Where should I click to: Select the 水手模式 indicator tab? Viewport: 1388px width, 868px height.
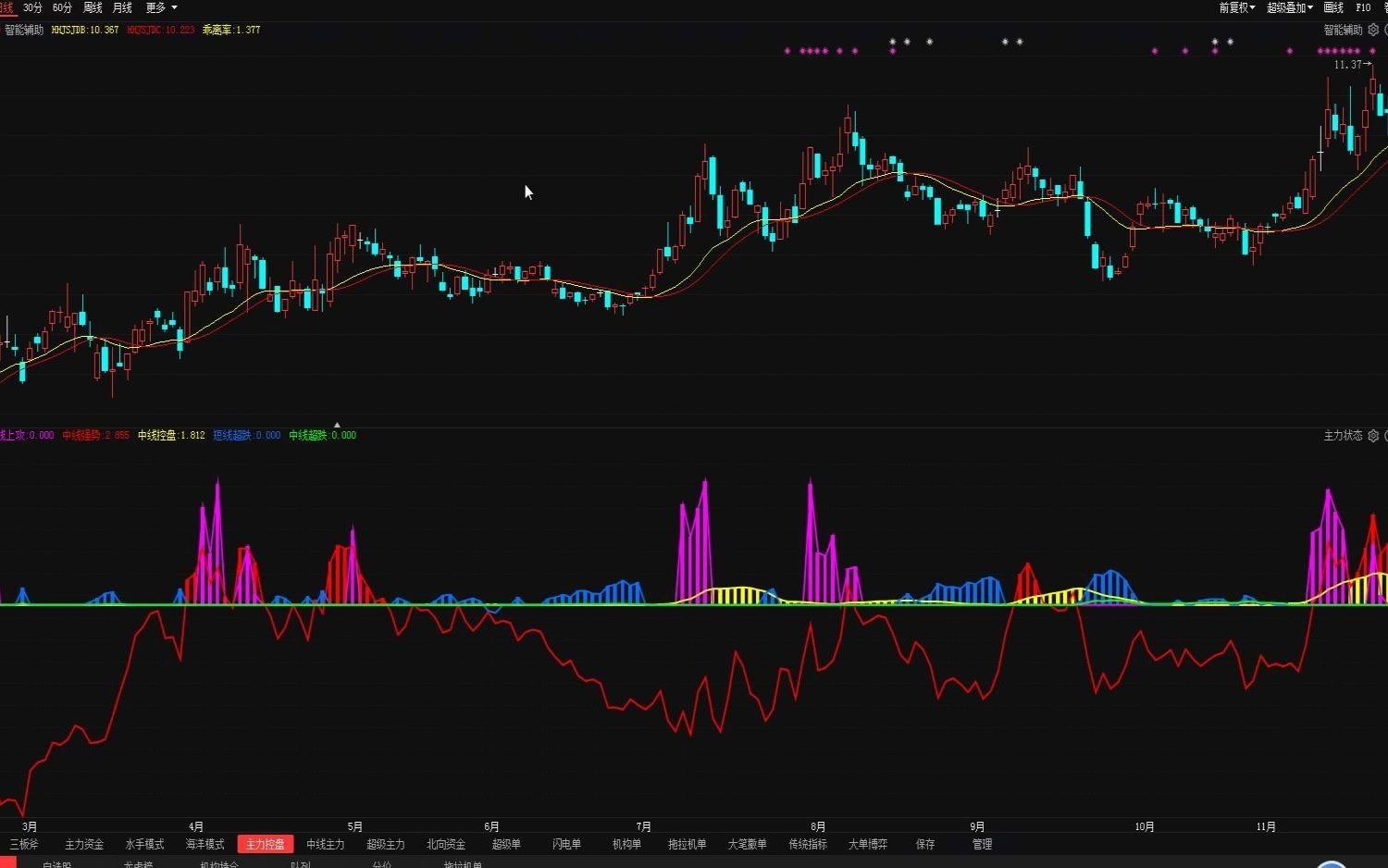(x=144, y=844)
